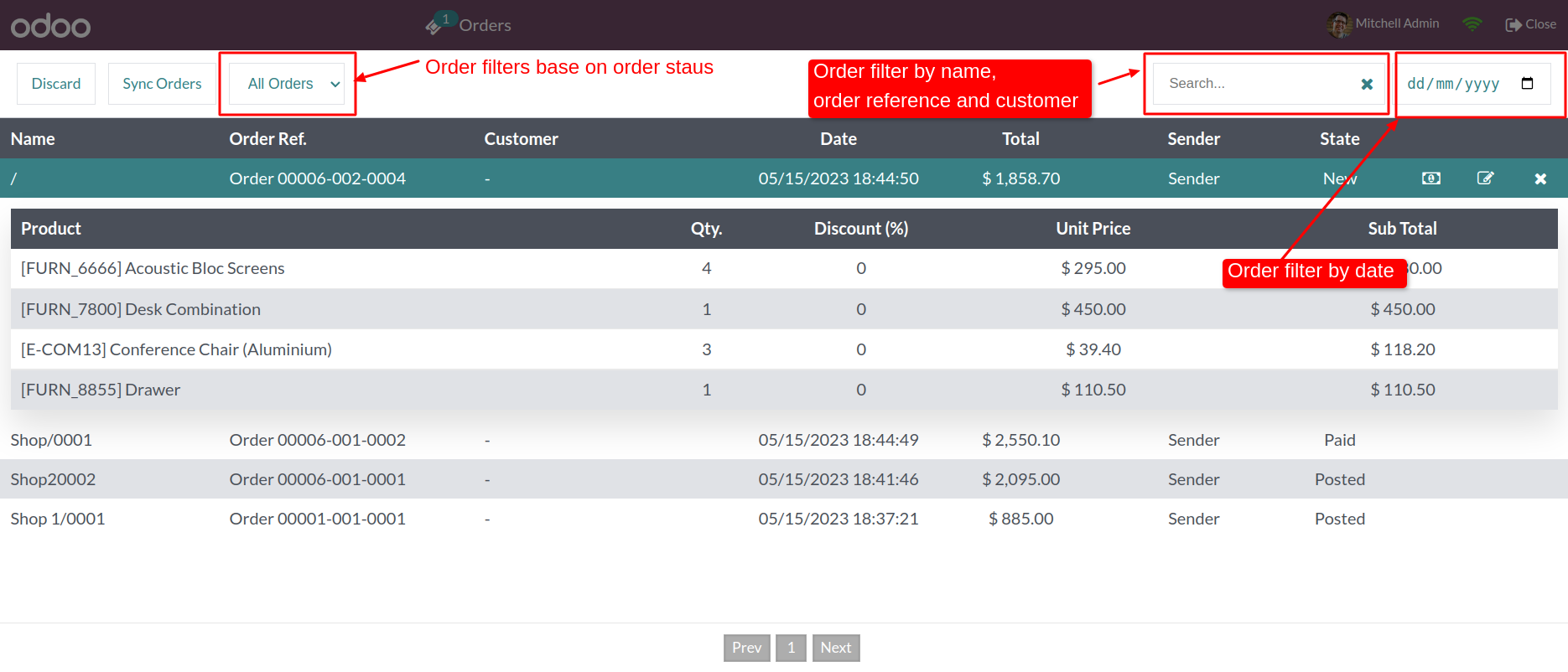This screenshot has width=1568, height=672.
Task: Focus the Search orders input field
Action: [1258, 84]
